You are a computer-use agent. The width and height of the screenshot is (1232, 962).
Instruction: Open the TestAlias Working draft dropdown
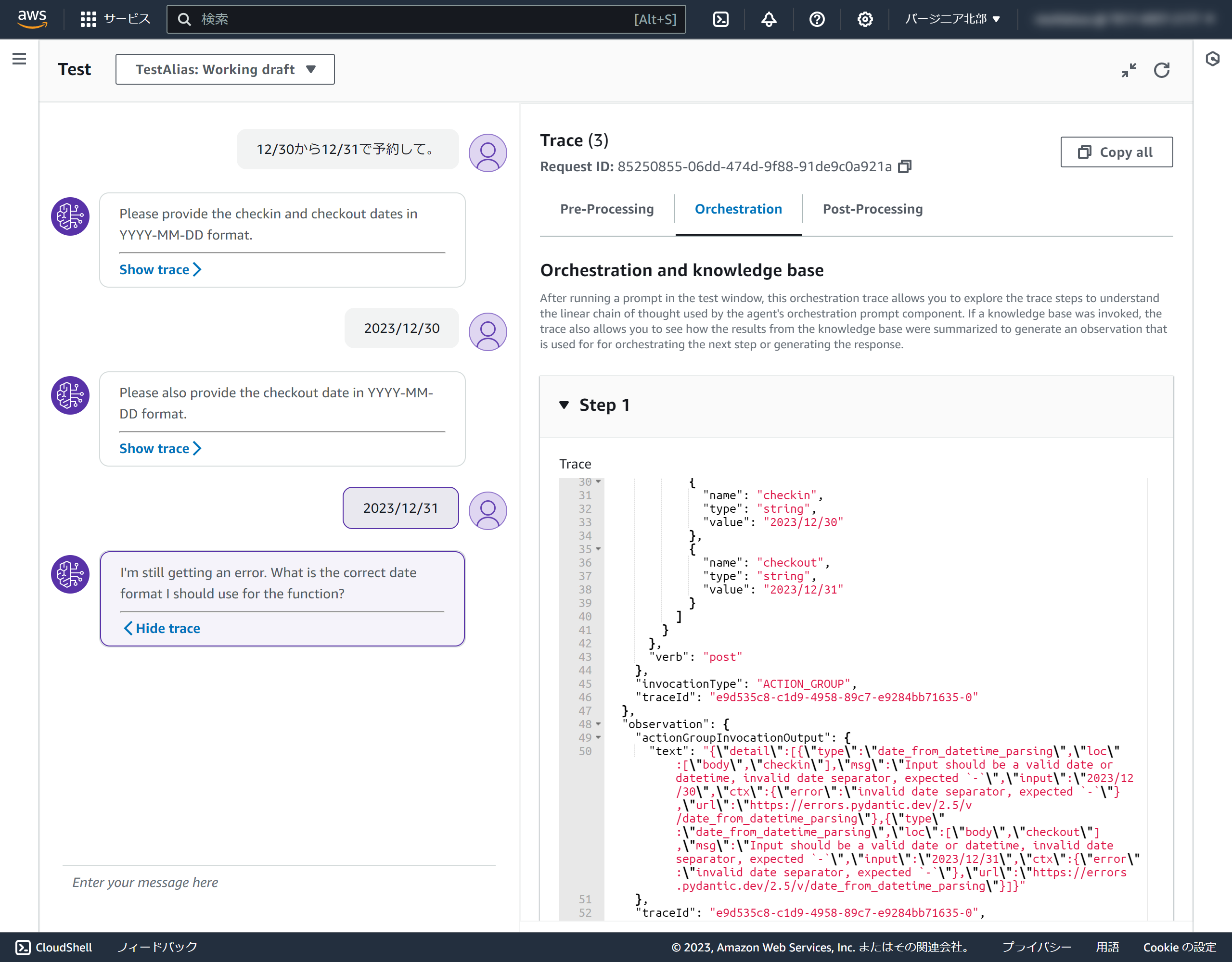[x=225, y=69]
